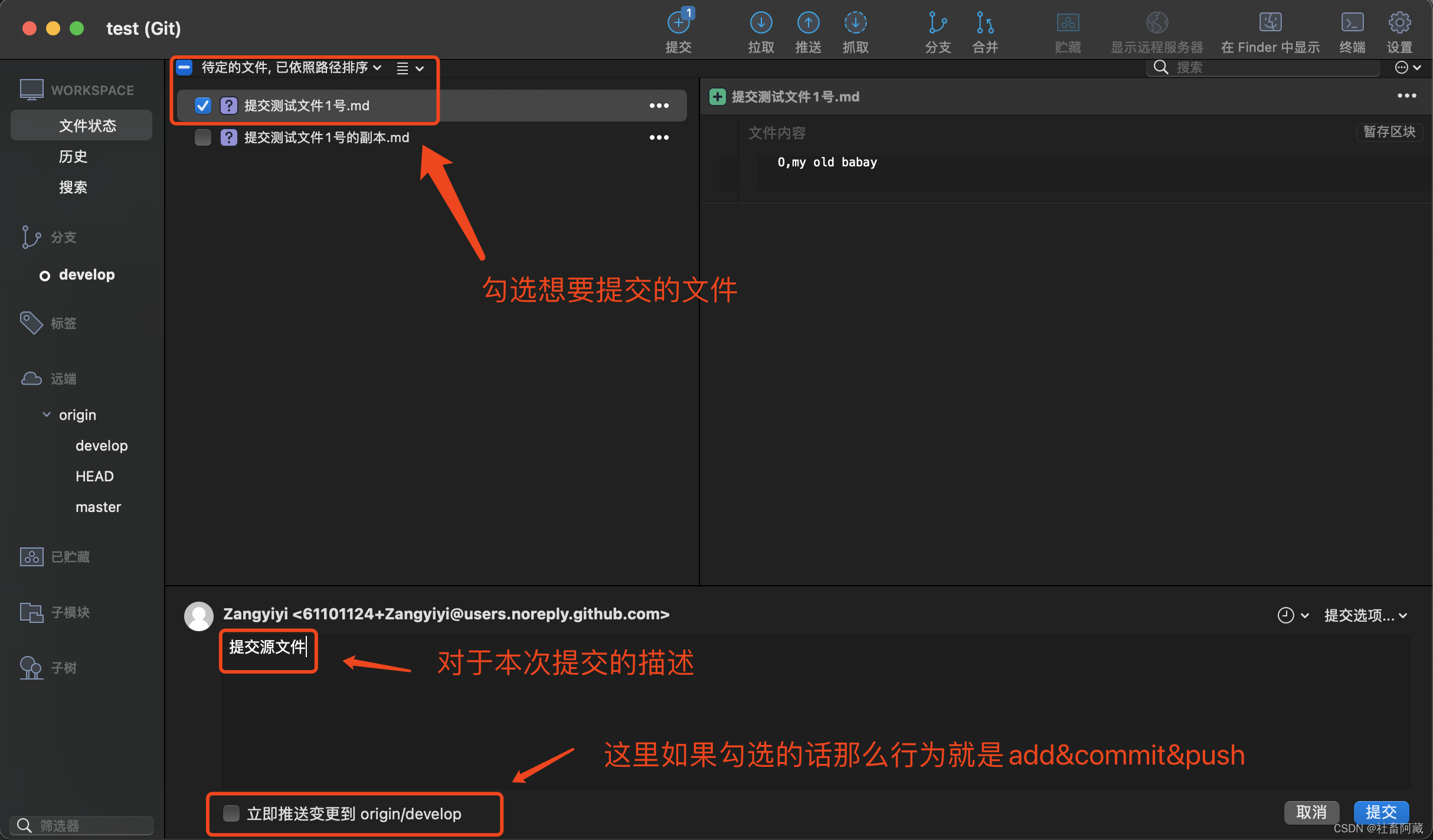Viewport: 1433px width, 840px height.
Task: Open the Branch (分支) toolbar icon
Action: click(x=937, y=24)
